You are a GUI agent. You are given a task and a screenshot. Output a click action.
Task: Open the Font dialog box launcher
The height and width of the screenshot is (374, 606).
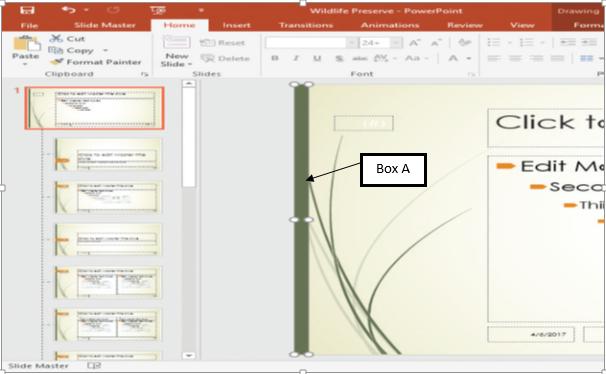pyautogui.click(x=472, y=74)
